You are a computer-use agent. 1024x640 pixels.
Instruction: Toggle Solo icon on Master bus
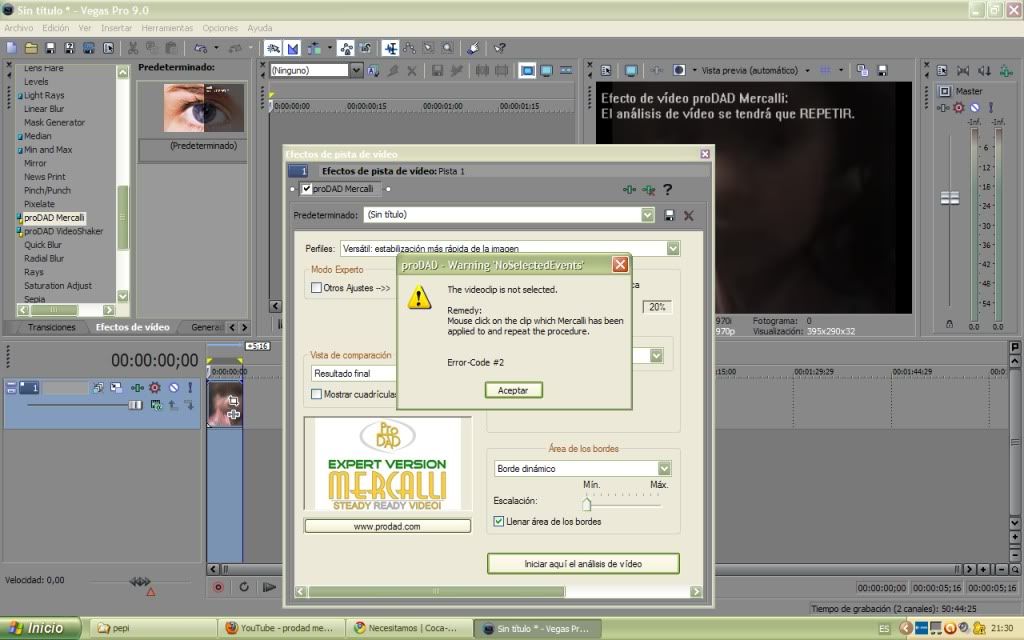click(991, 108)
